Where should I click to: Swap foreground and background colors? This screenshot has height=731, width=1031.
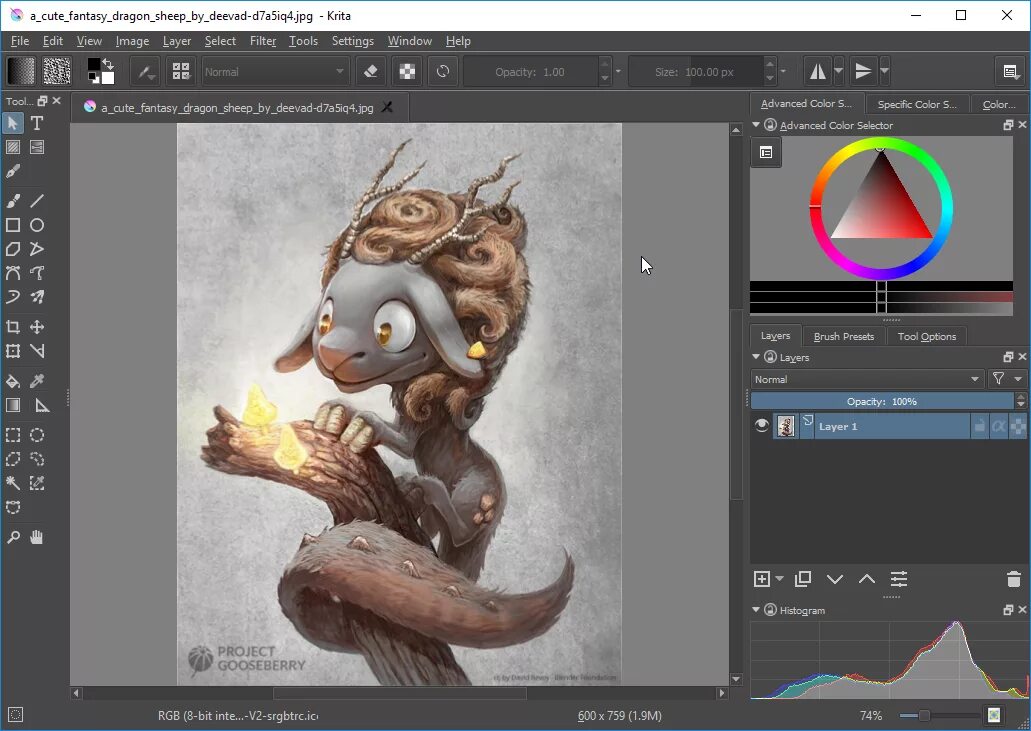[108, 64]
